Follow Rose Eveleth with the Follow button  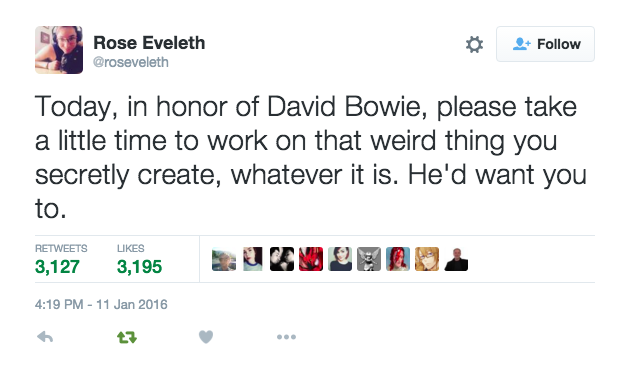(x=545, y=44)
